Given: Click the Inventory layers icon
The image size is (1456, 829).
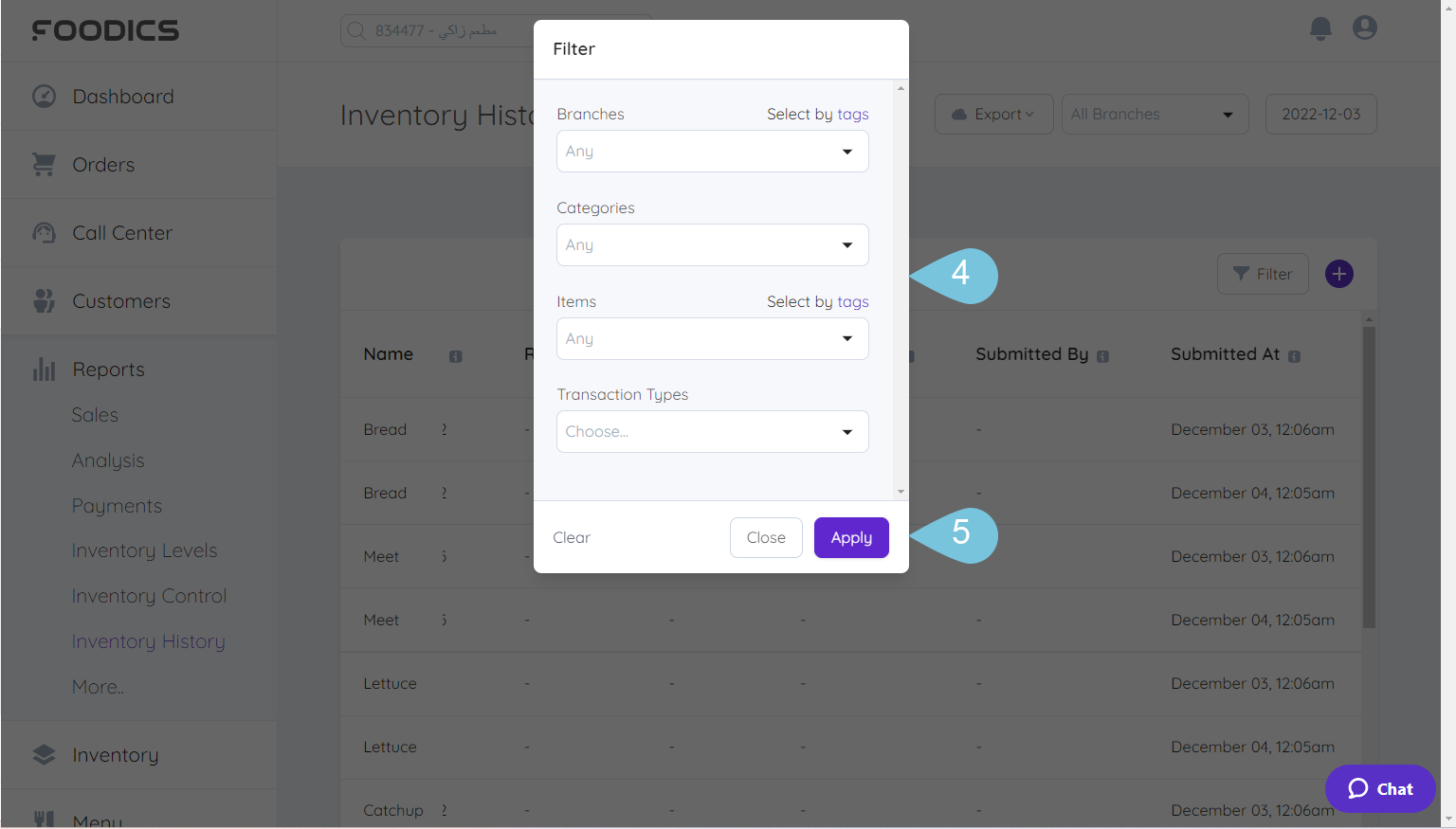Looking at the screenshot, I should coord(44,755).
